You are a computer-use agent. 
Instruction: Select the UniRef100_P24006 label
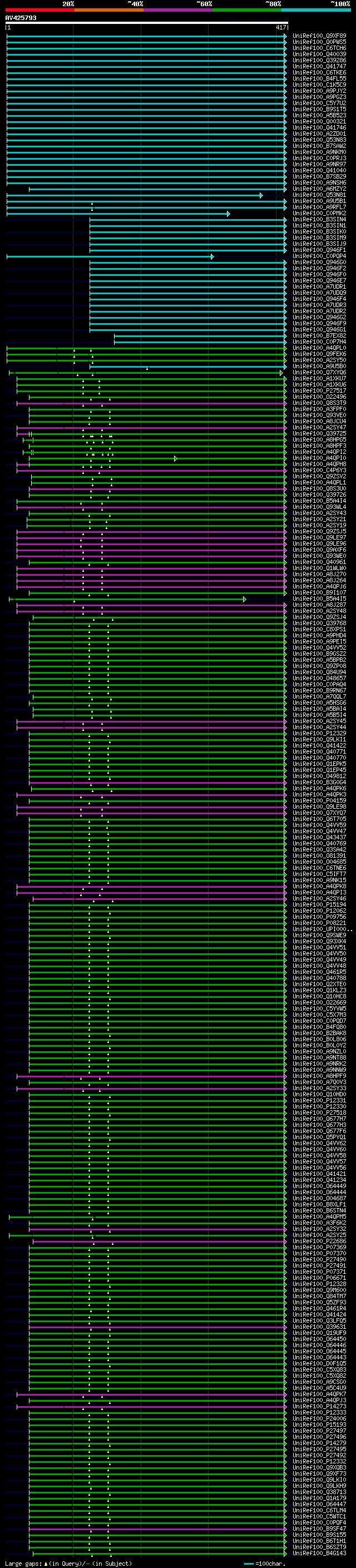click(x=319, y=1418)
